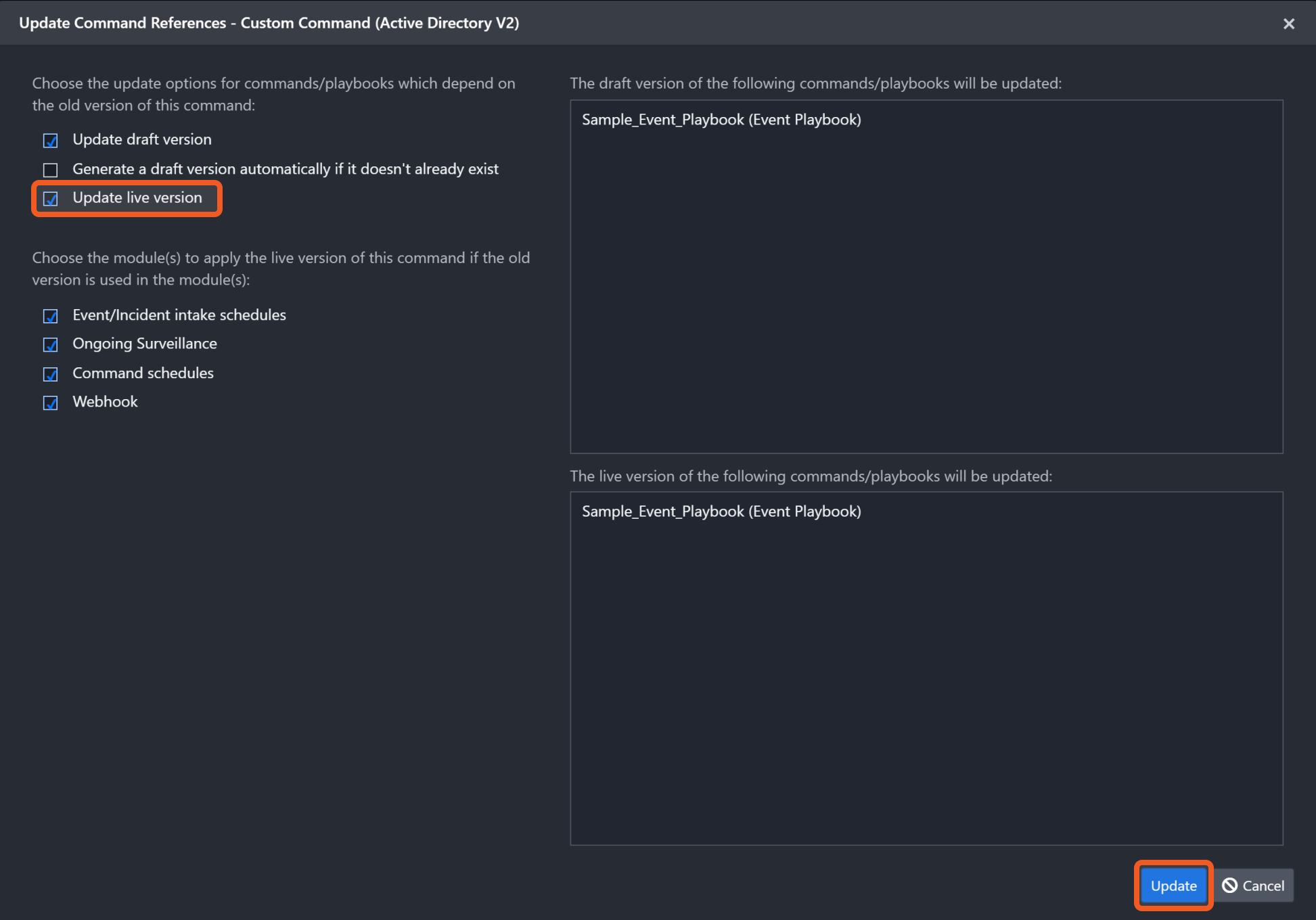Click the circle-slash icon on Cancel

1229,885
